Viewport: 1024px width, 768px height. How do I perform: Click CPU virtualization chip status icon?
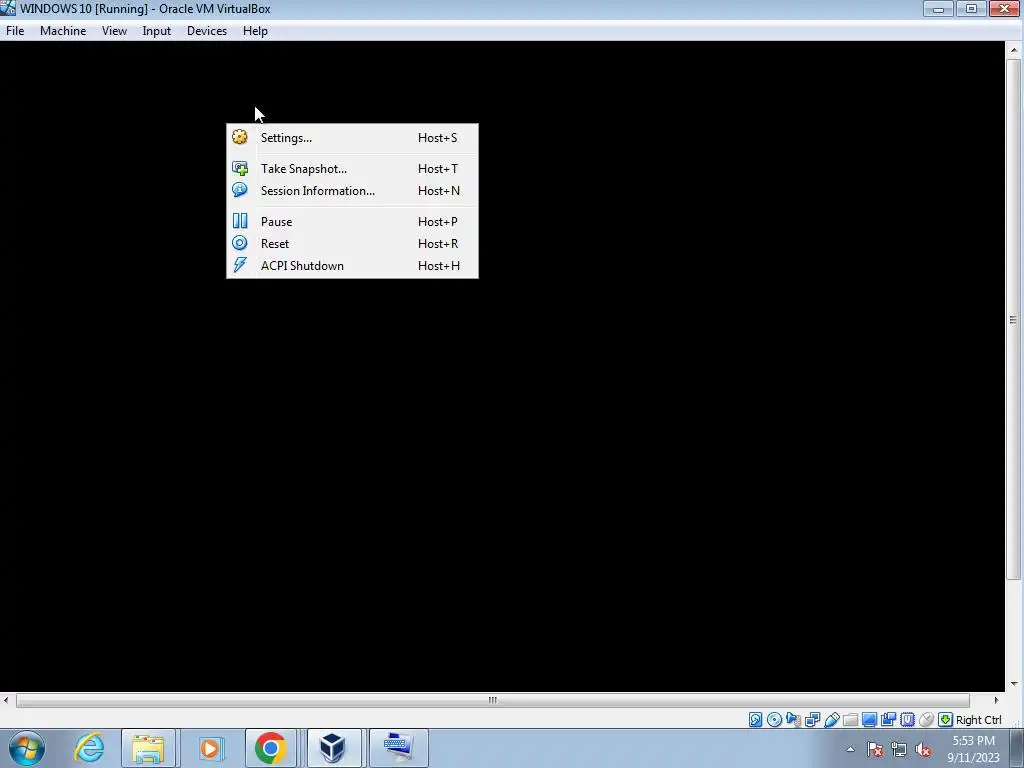(907, 720)
